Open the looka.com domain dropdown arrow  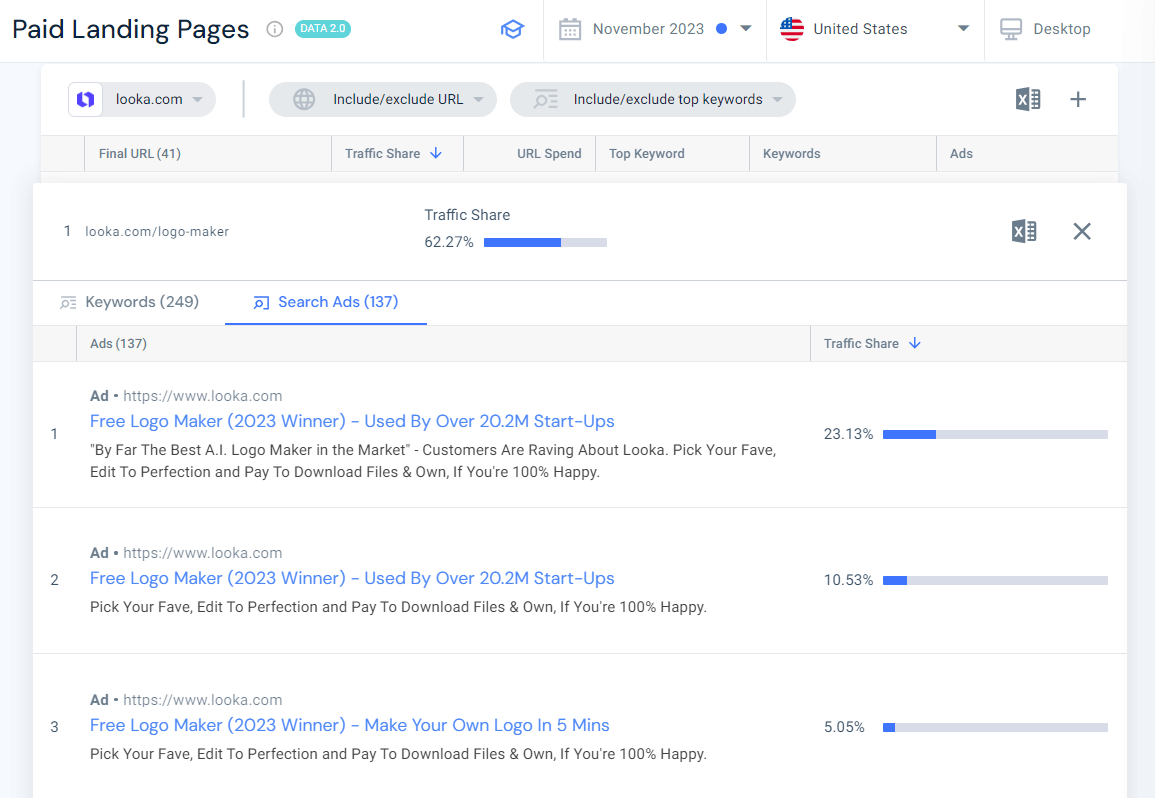pyautogui.click(x=197, y=99)
